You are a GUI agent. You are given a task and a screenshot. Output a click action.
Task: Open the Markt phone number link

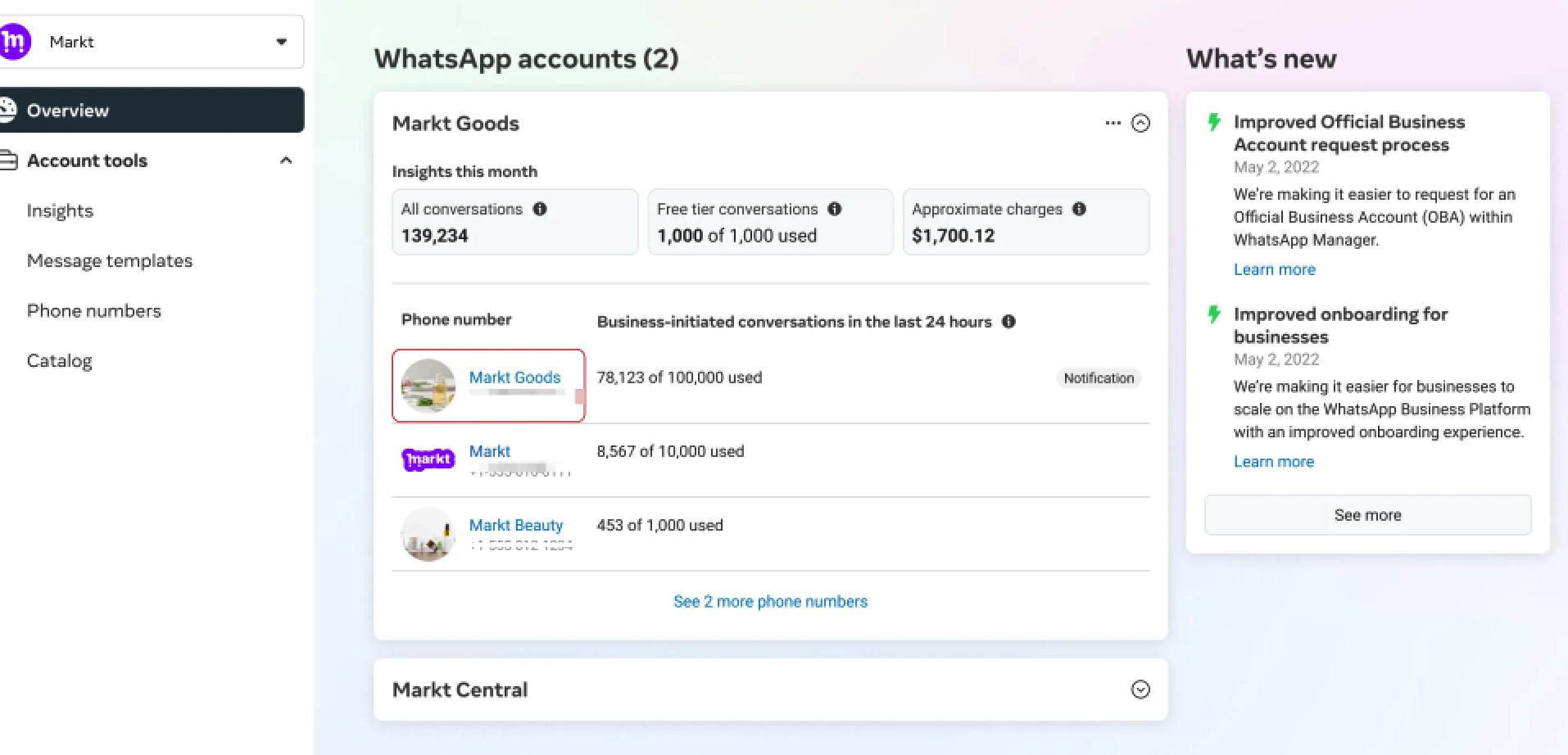490,451
